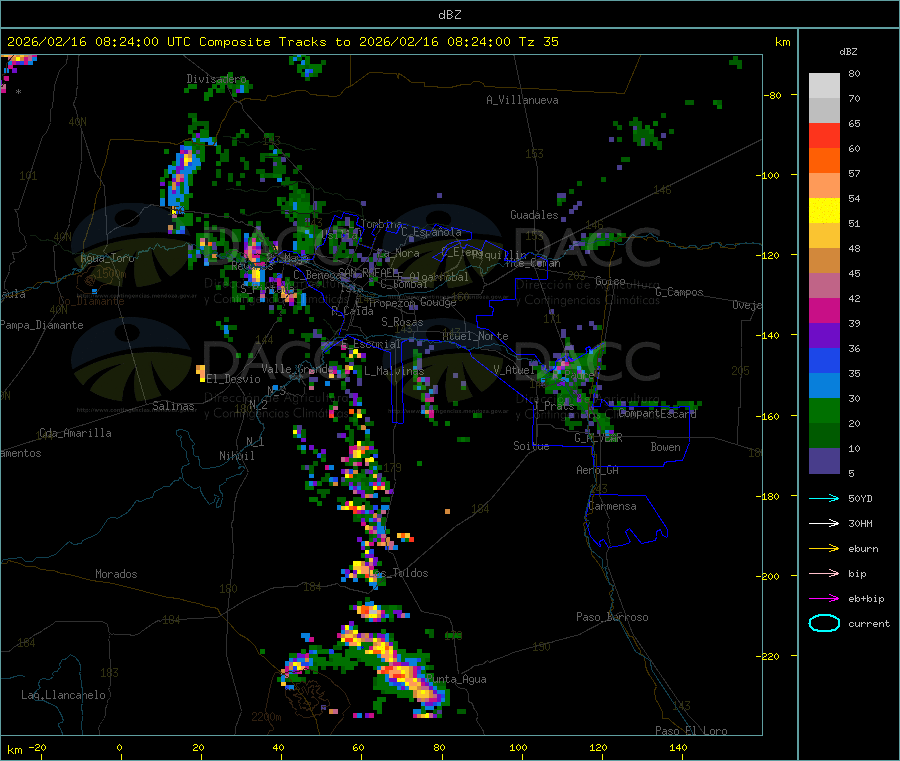Click the pink bip arrow in legend
900x761 pixels.
point(824,573)
